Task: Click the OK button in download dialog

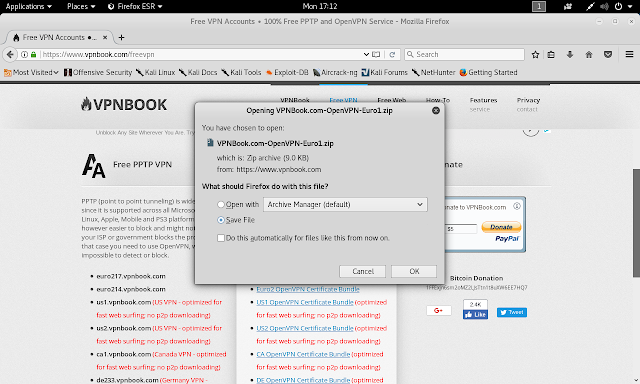Action: tap(414, 271)
